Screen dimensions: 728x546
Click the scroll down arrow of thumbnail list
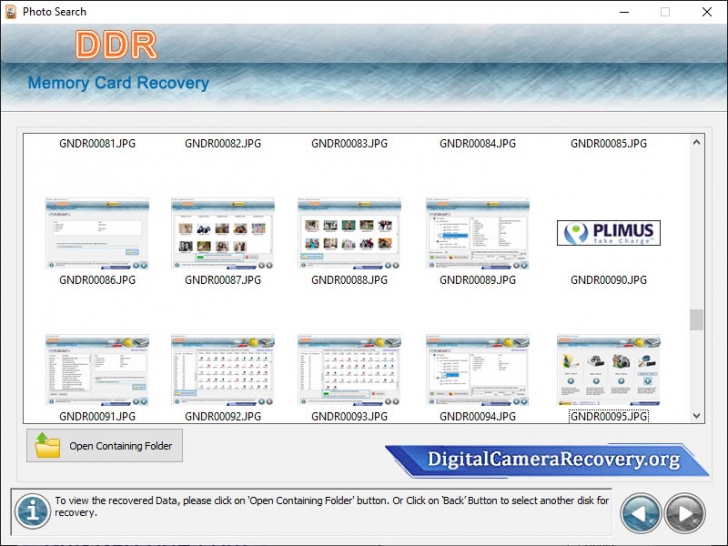[696, 416]
